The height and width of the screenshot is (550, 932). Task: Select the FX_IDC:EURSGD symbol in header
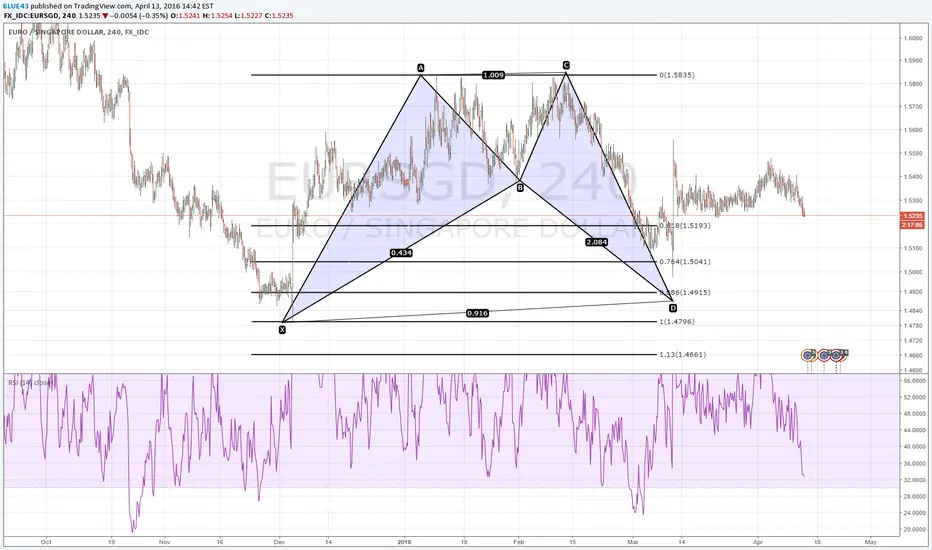point(32,15)
